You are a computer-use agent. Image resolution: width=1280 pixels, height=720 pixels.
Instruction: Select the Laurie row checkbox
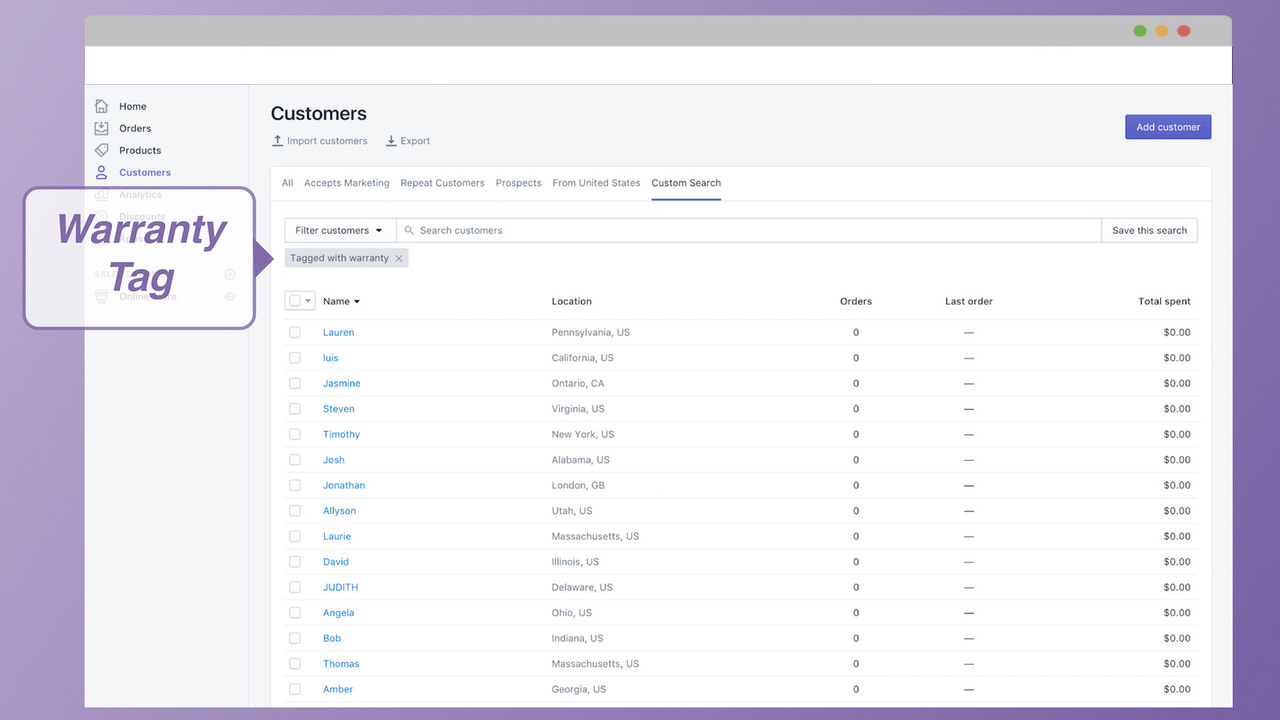click(x=295, y=536)
